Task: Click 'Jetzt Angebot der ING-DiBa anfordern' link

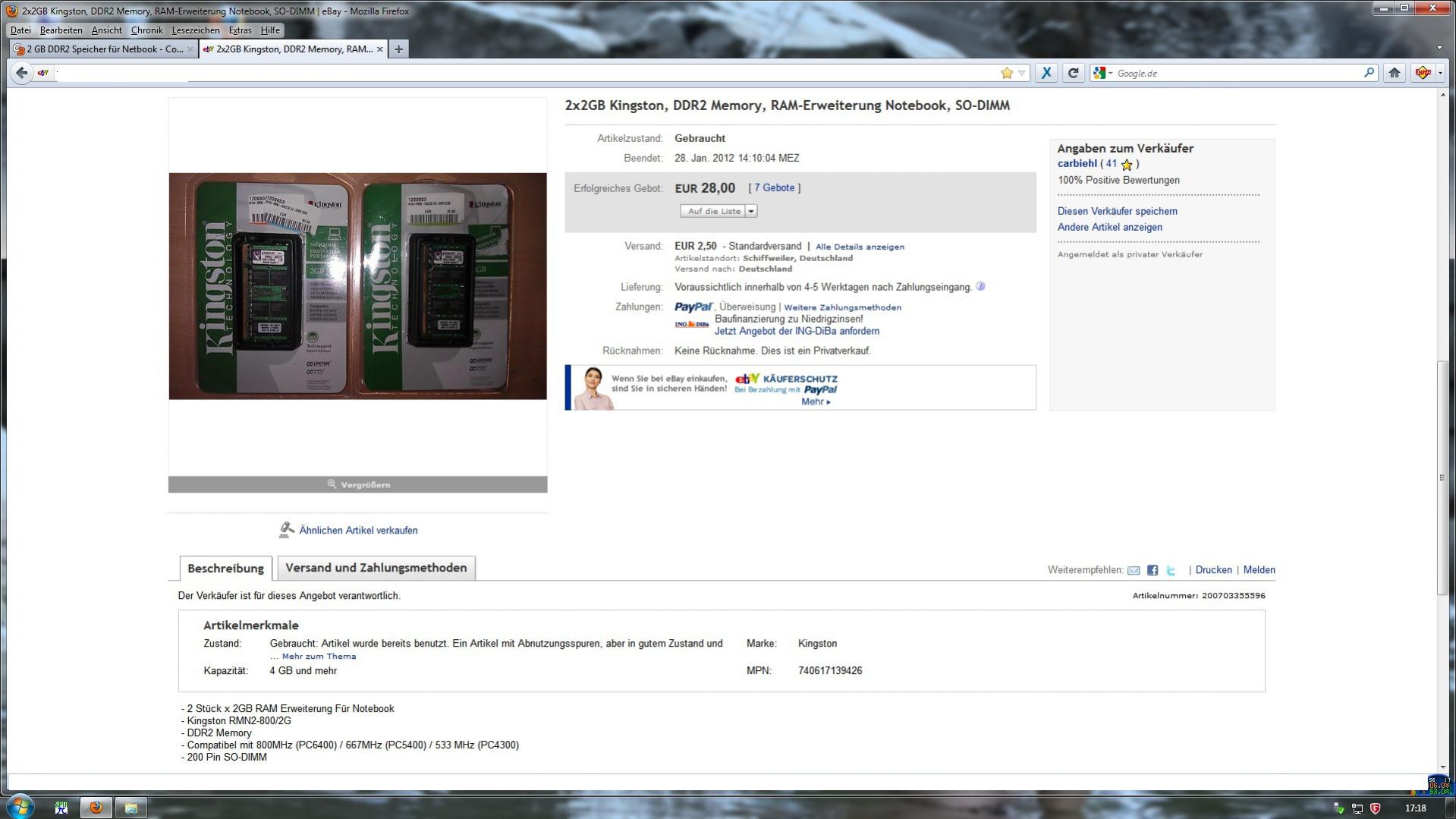Action: tap(797, 331)
